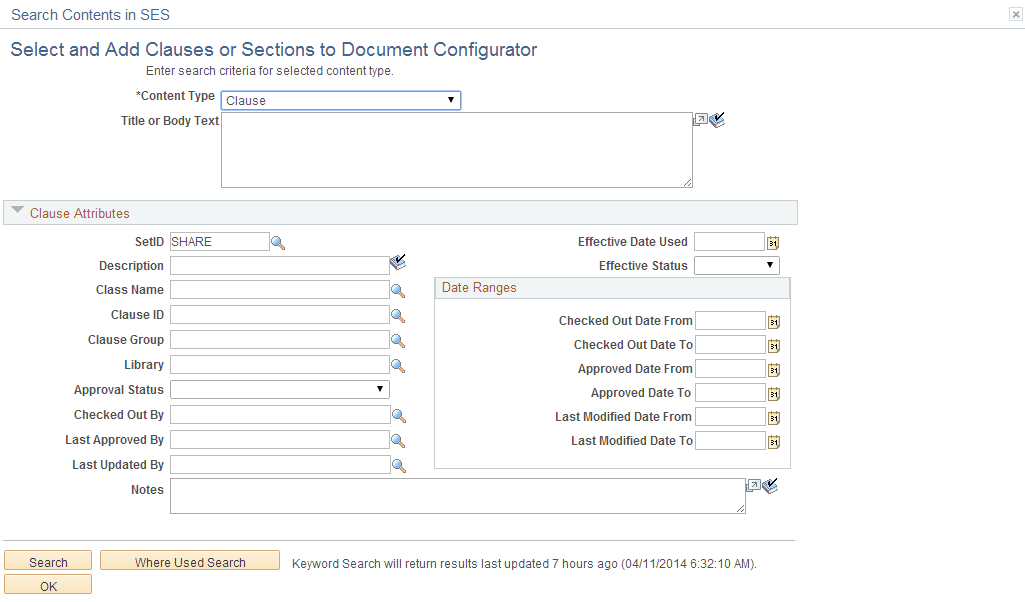Image resolution: width=1025 pixels, height=602 pixels.
Task: Open the Library lookup magnifier
Action: [x=398, y=364]
